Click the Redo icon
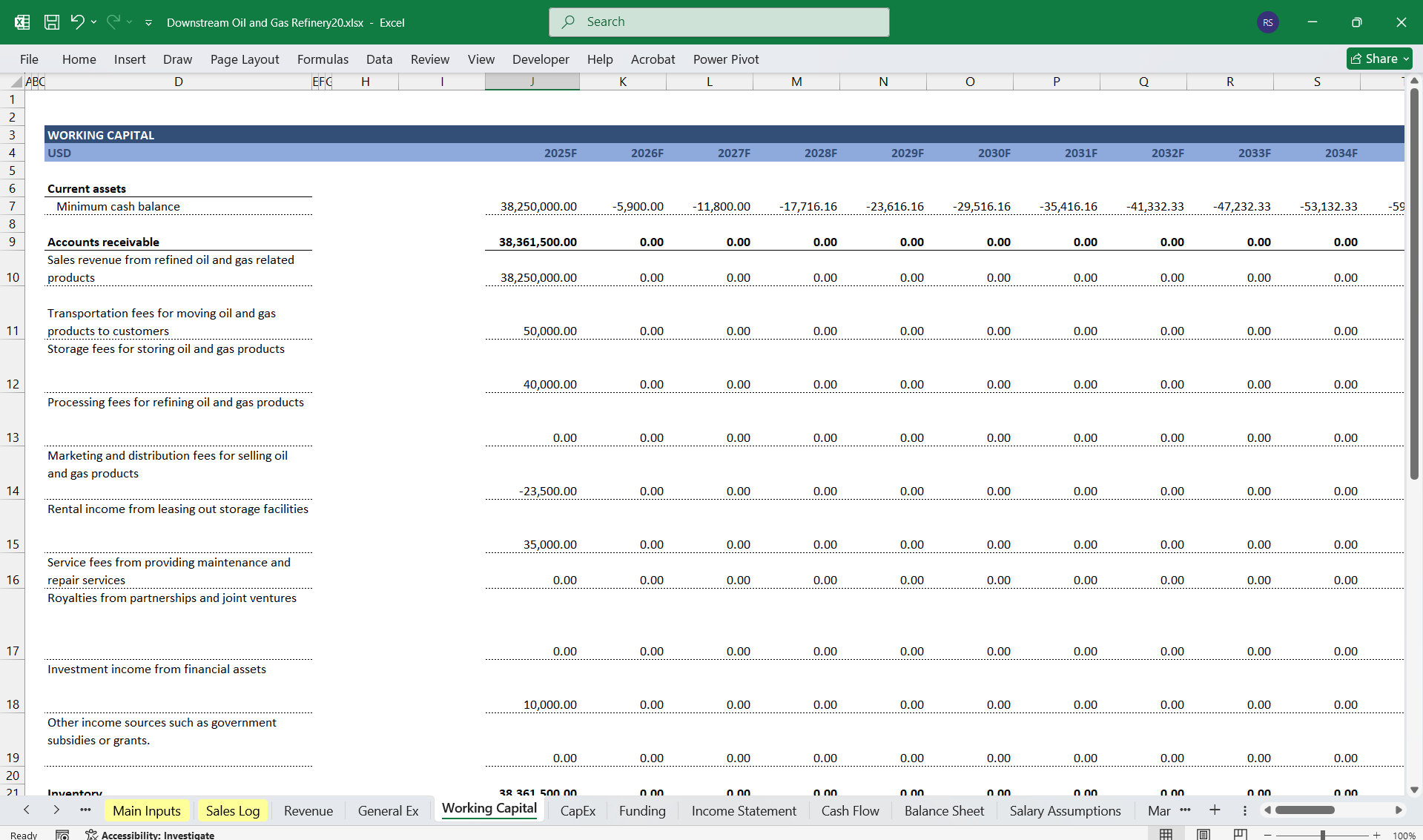Viewport: 1423px width, 840px height. click(113, 22)
